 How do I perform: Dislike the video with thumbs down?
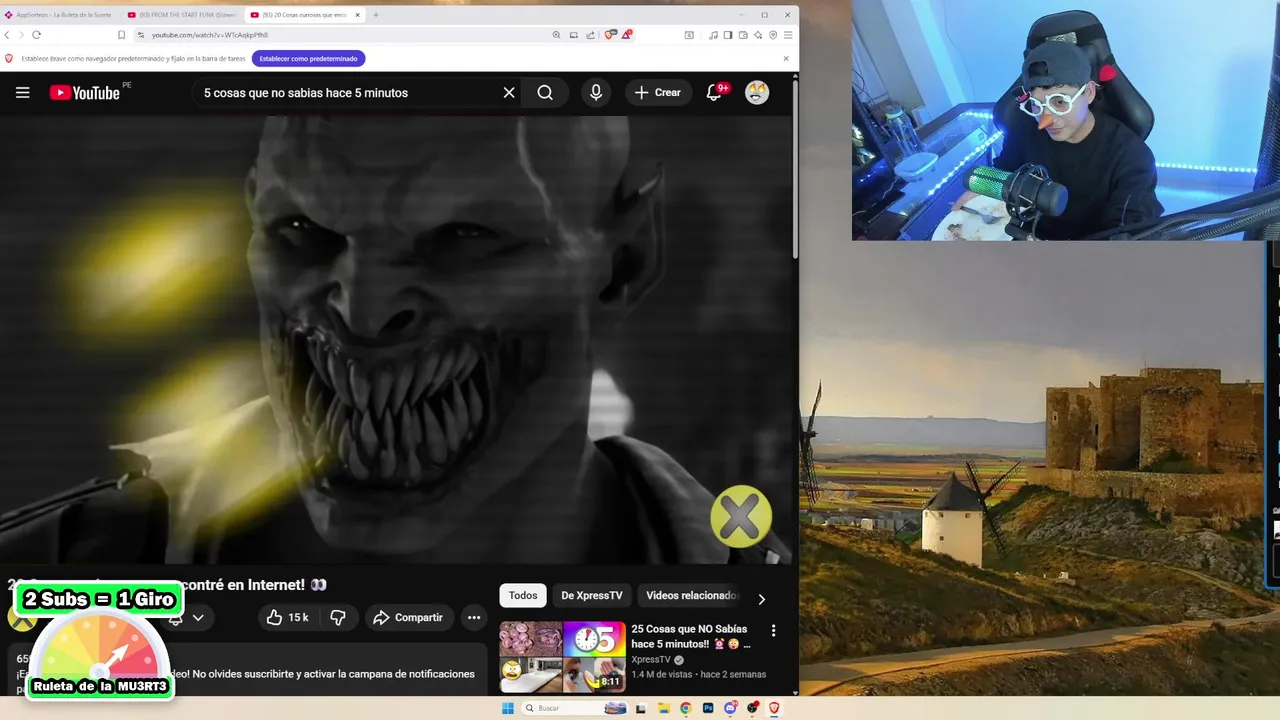point(338,618)
